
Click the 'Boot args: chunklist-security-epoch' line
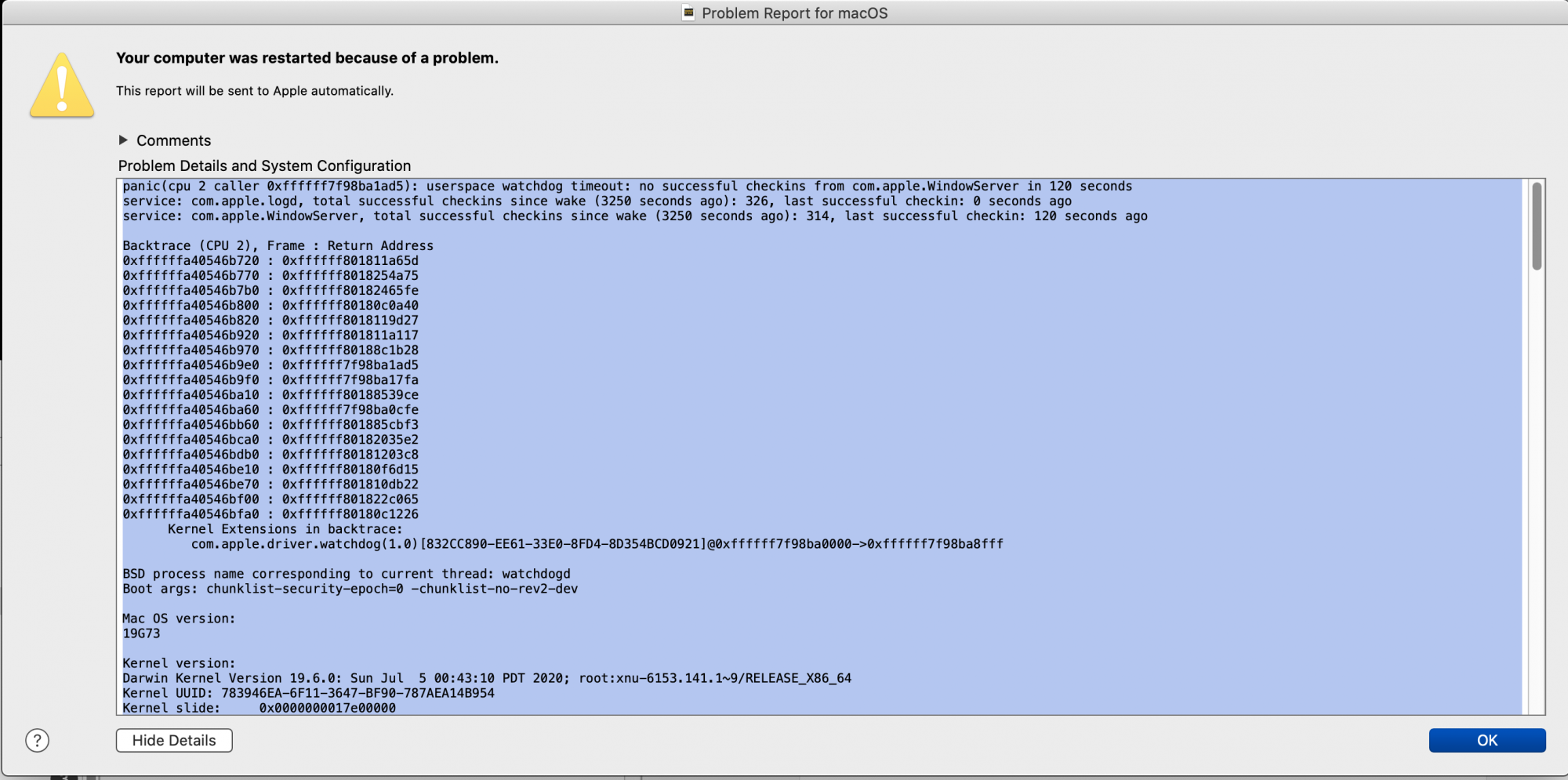[x=350, y=589]
